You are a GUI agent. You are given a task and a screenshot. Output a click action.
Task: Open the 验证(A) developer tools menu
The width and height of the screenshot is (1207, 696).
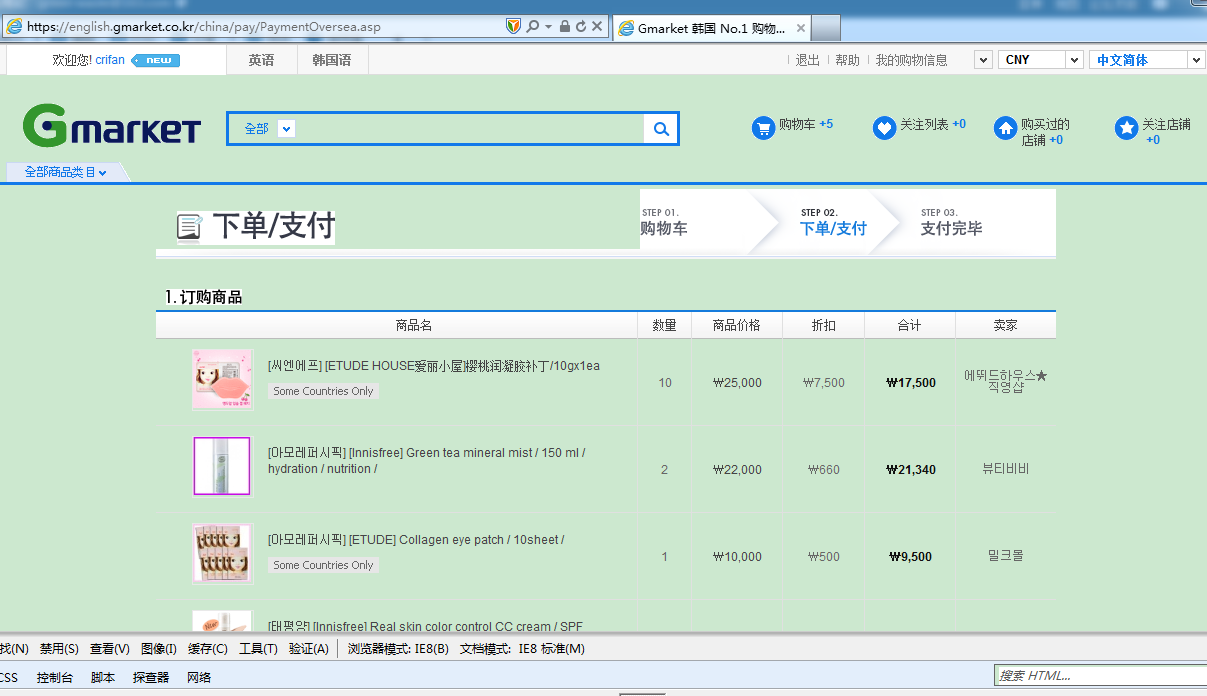(308, 649)
